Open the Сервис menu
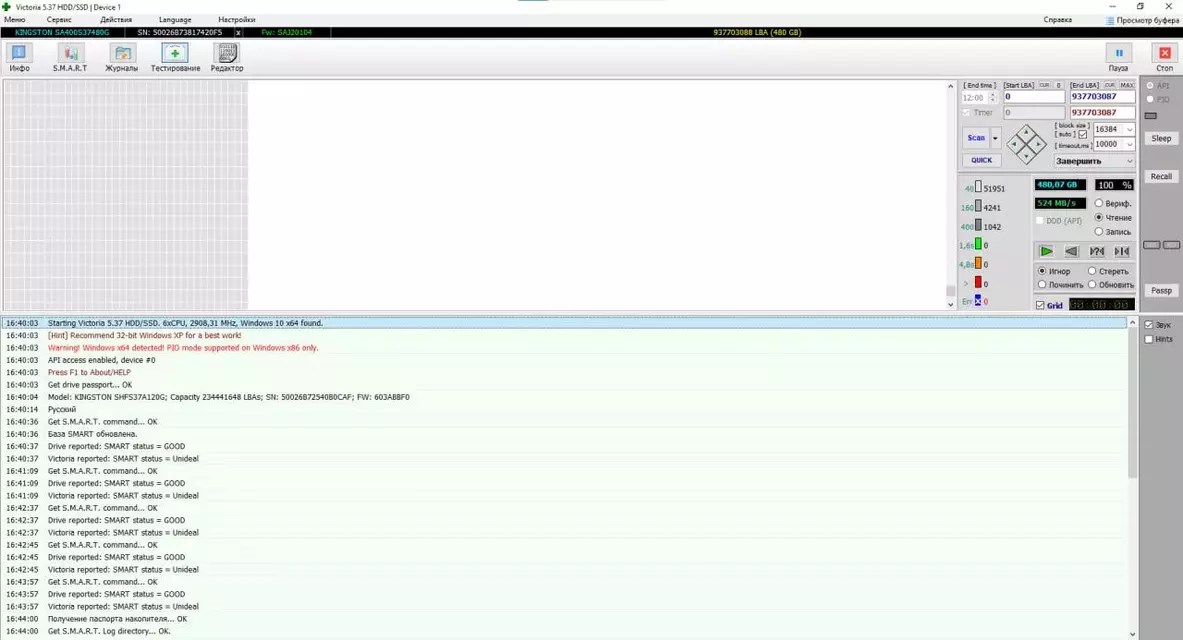 [x=59, y=20]
